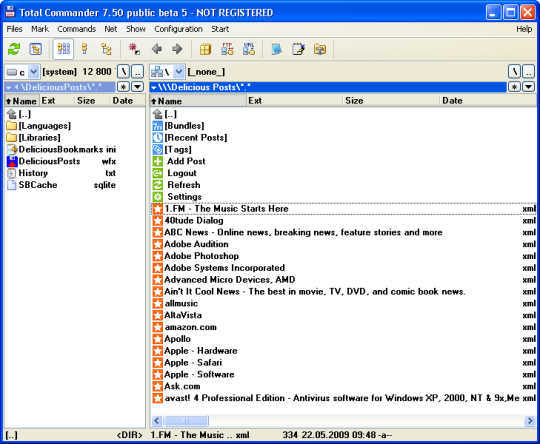Screen dimensions: 540x444
Task: Select the Ask.com bookmark star icon
Action: coord(157,386)
